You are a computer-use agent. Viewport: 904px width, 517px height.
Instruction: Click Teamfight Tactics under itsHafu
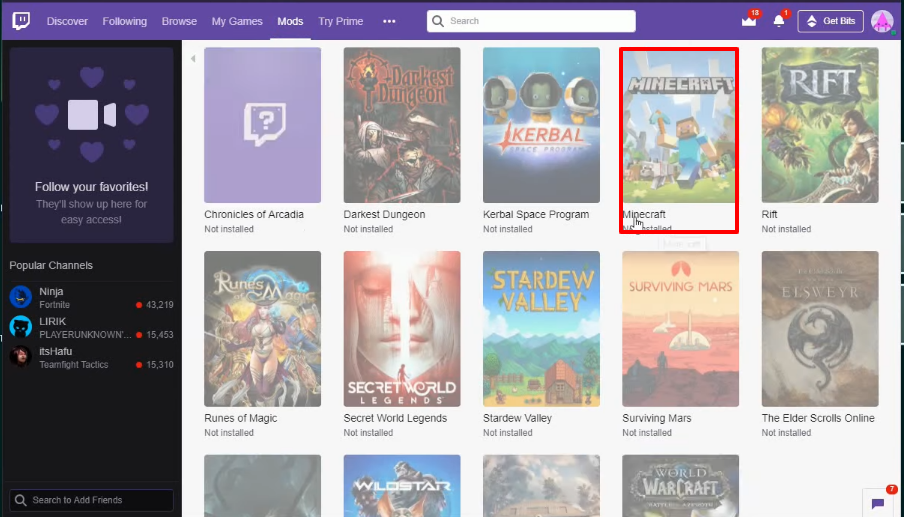click(74, 365)
